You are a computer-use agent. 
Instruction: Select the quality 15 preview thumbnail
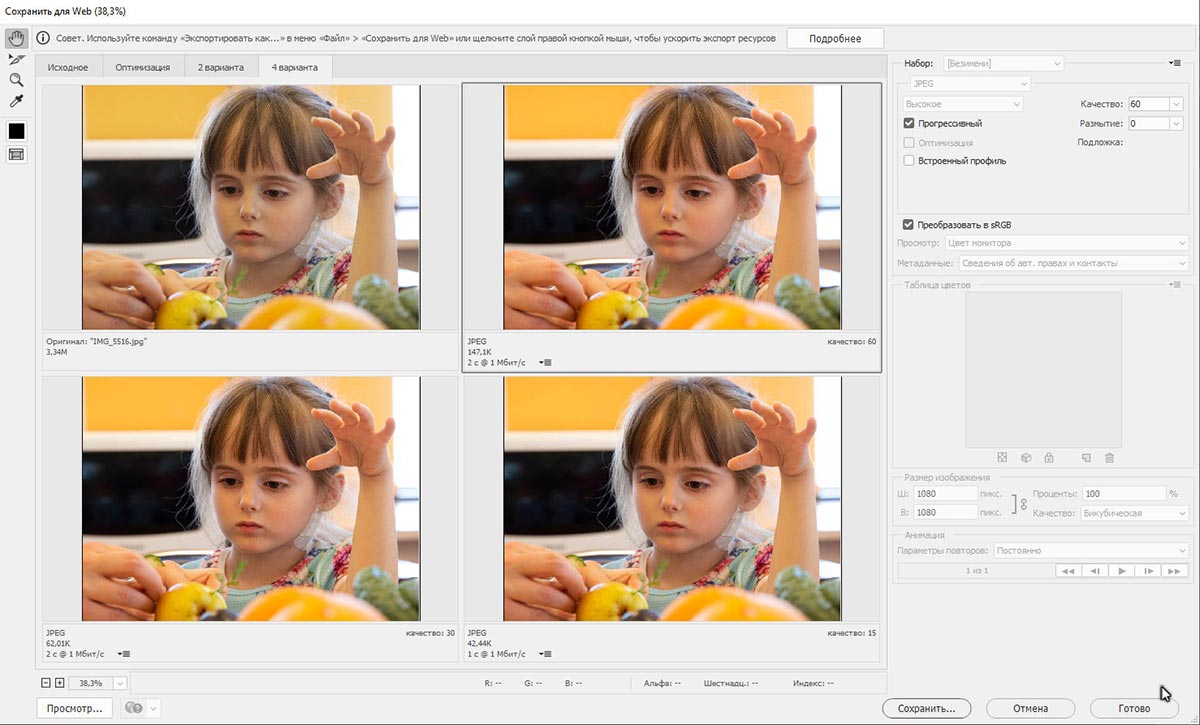point(672,499)
